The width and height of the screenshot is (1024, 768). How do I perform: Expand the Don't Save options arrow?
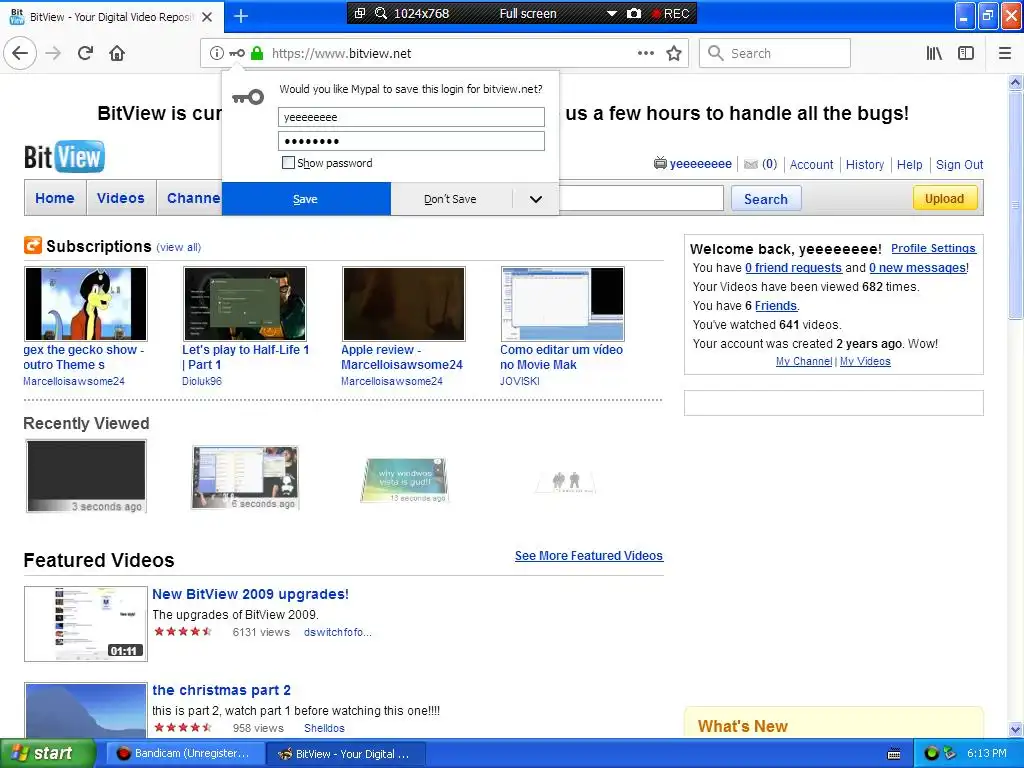536,199
